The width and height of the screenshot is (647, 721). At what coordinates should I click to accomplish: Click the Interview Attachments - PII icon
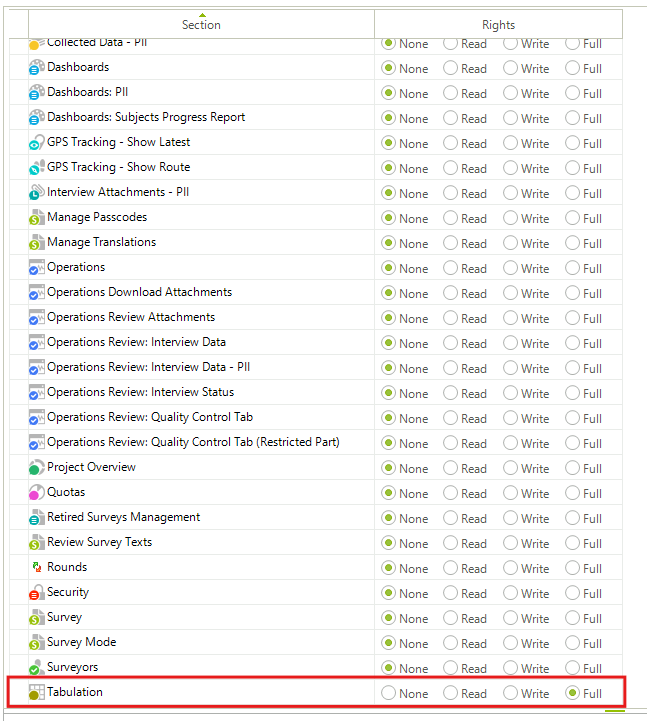[x=36, y=192]
